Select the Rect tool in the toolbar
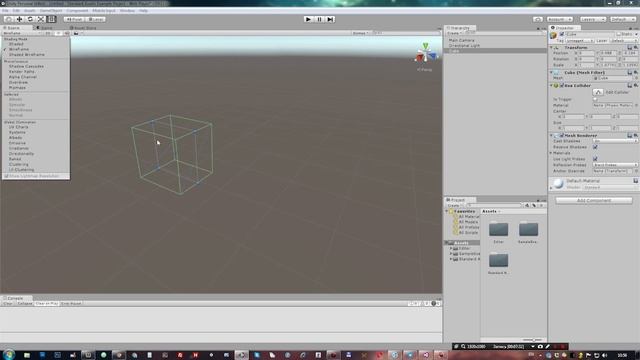This screenshot has height=360, width=640. pos(51,19)
